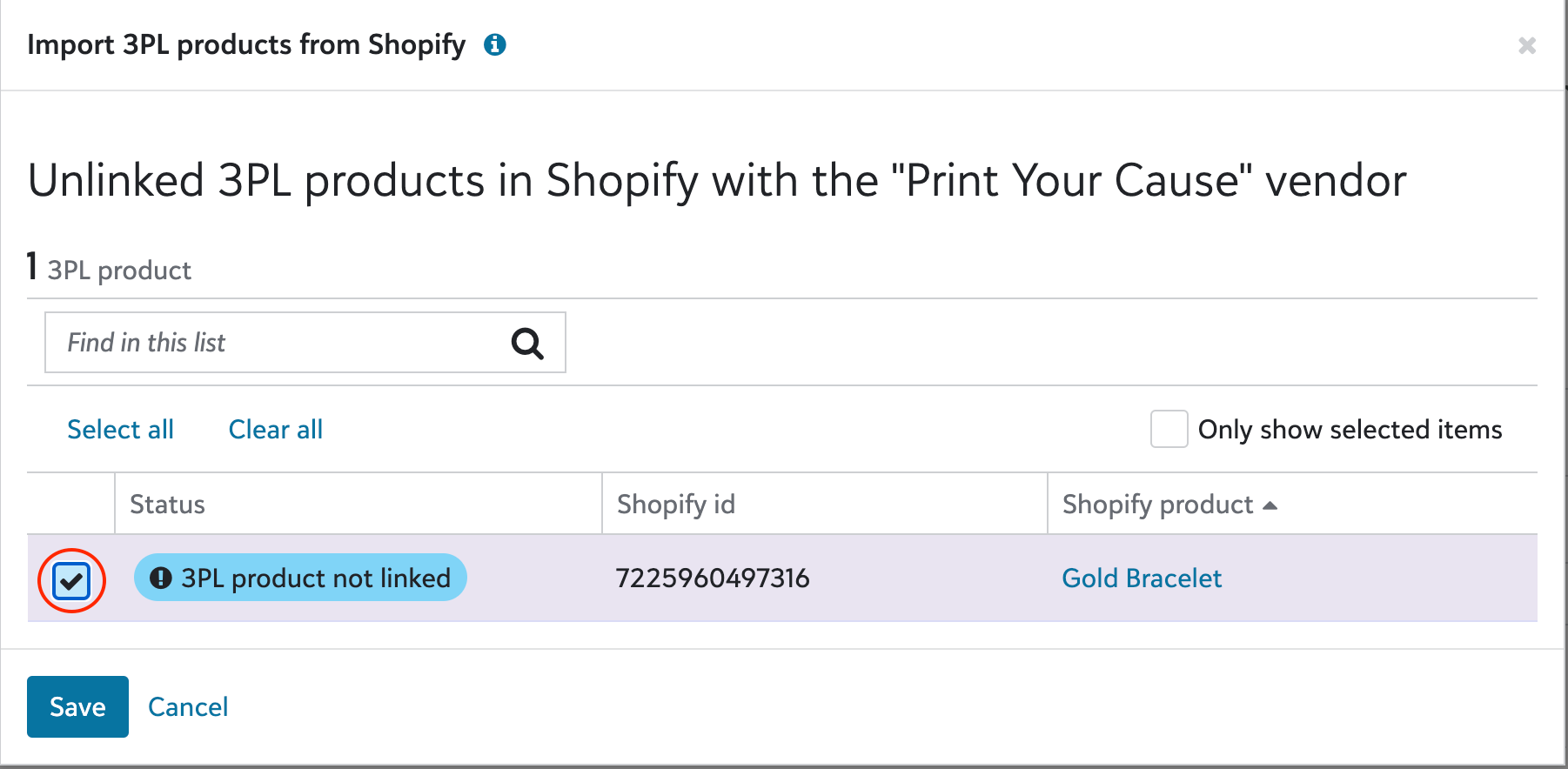
Task: Click the exclamation icon in the status badge
Action: pos(161,578)
